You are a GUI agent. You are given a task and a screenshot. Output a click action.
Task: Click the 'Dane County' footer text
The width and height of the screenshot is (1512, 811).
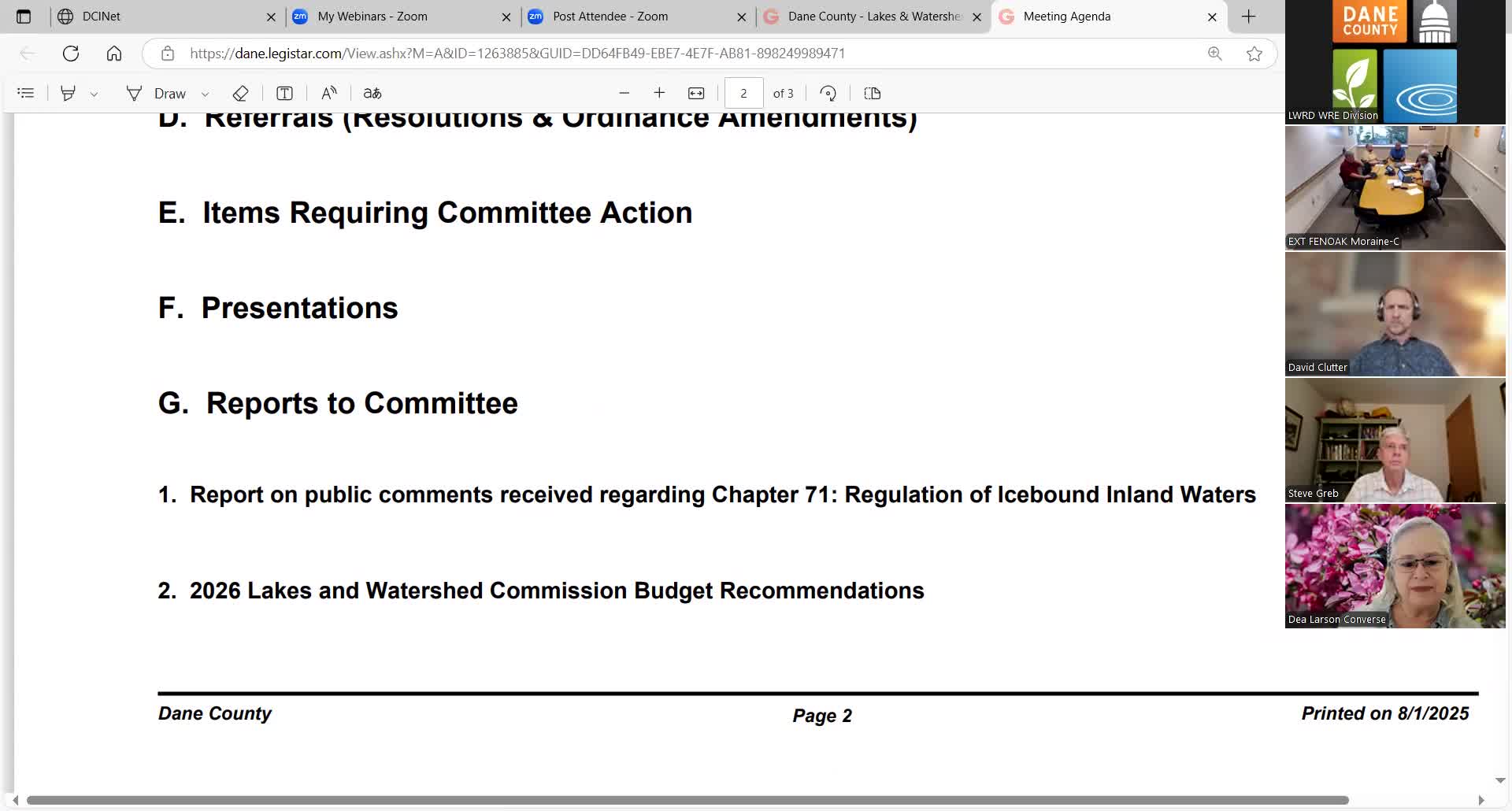(215, 713)
